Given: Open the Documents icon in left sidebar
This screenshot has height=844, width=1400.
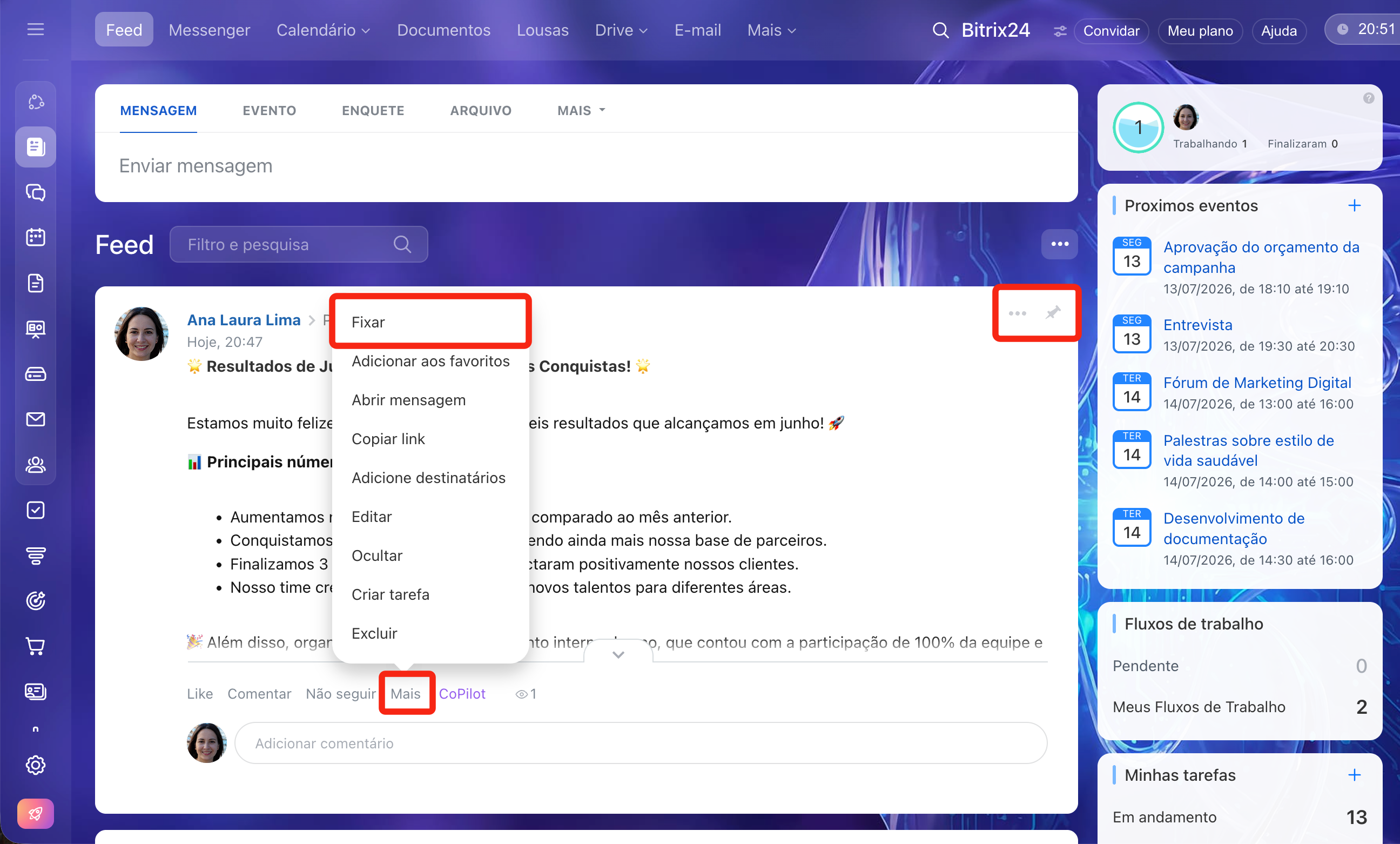Looking at the screenshot, I should click(36, 283).
